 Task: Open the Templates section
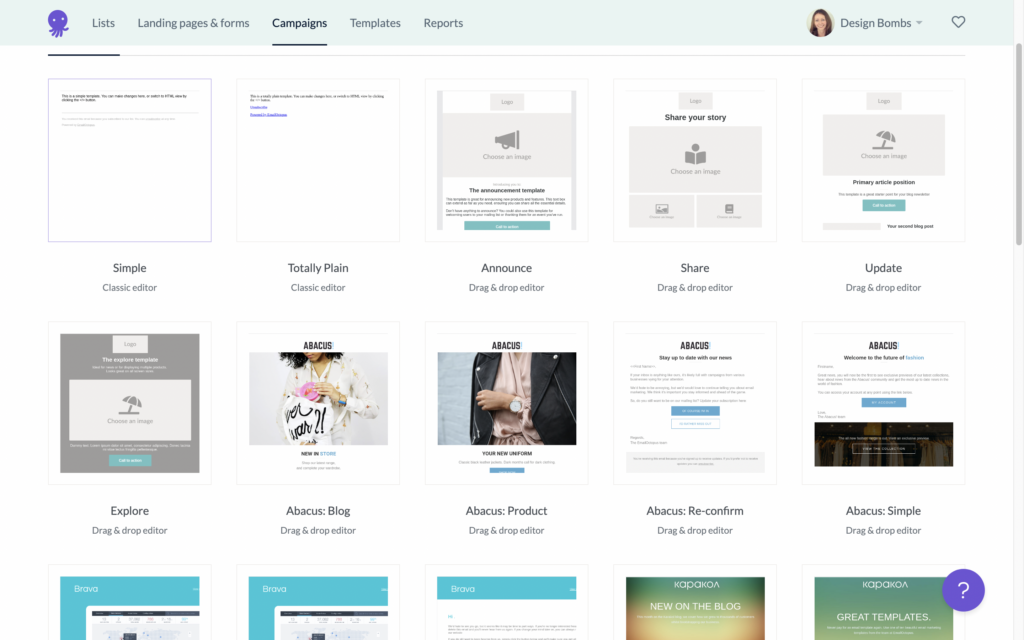(376, 23)
